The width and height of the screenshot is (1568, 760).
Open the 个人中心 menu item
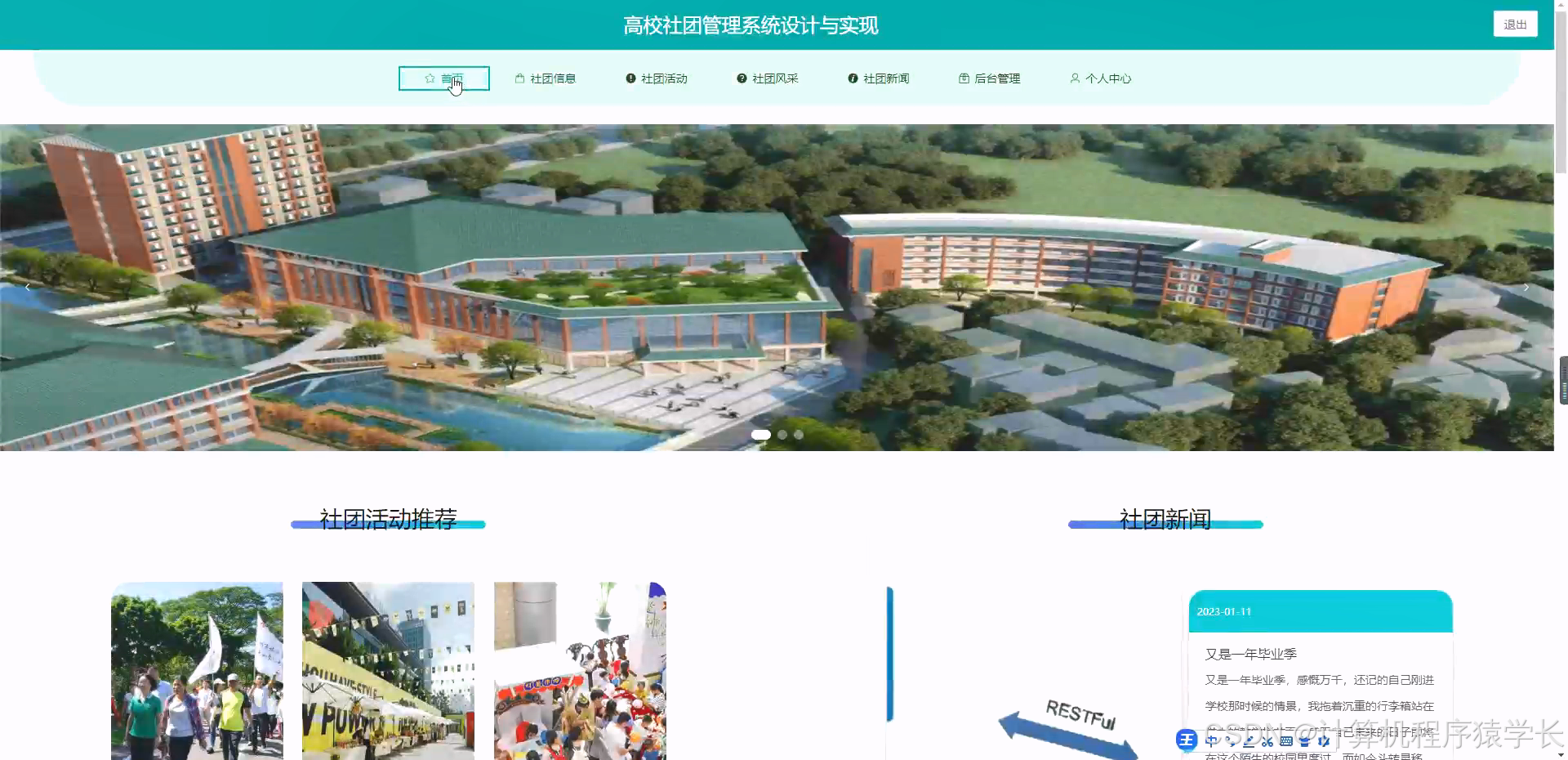1101,78
